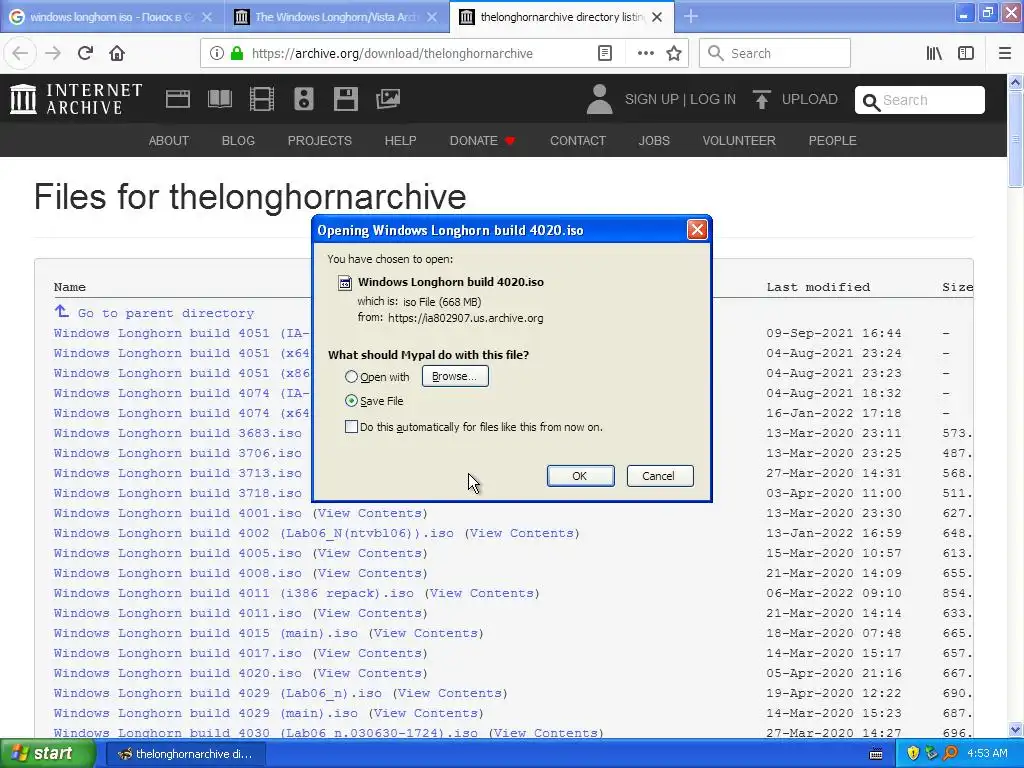Click the system tray security shield icon
Screen dimensions: 1024x768
(913, 753)
